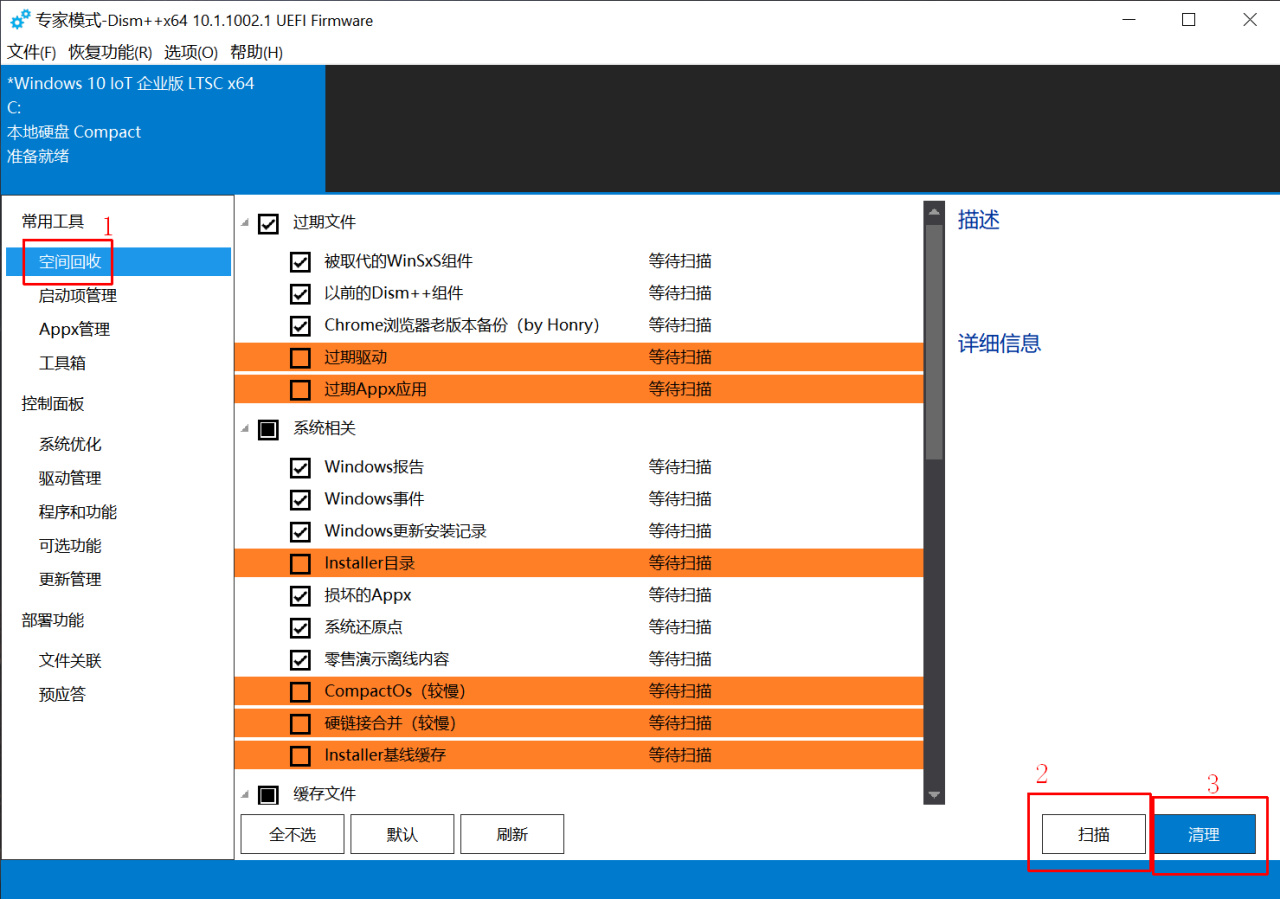Open 文件关联 in the sidebar
This screenshot has width=1280, height=899.
click(x=70, y=661)
